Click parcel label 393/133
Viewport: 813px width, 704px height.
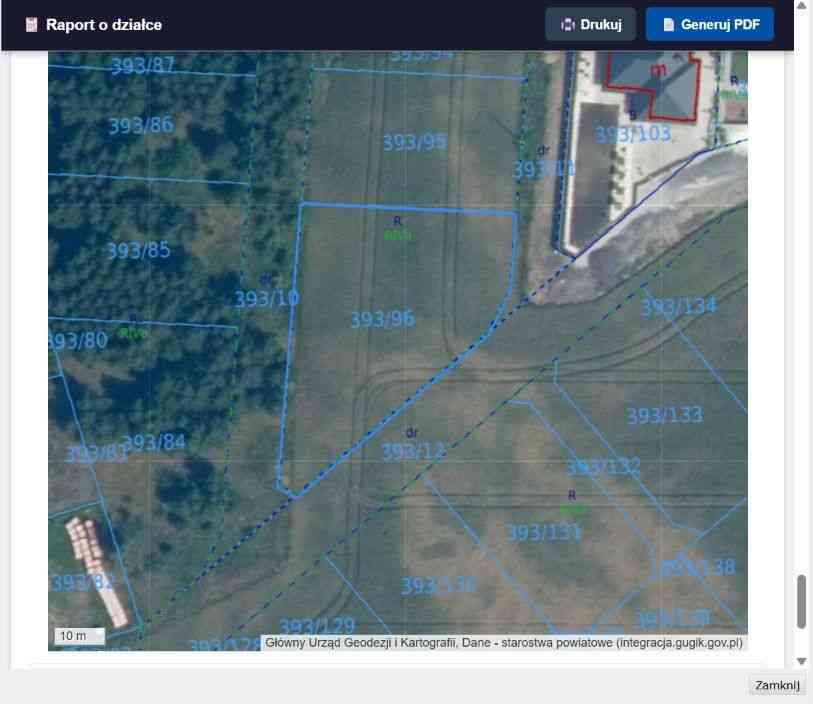pos(665,415)
